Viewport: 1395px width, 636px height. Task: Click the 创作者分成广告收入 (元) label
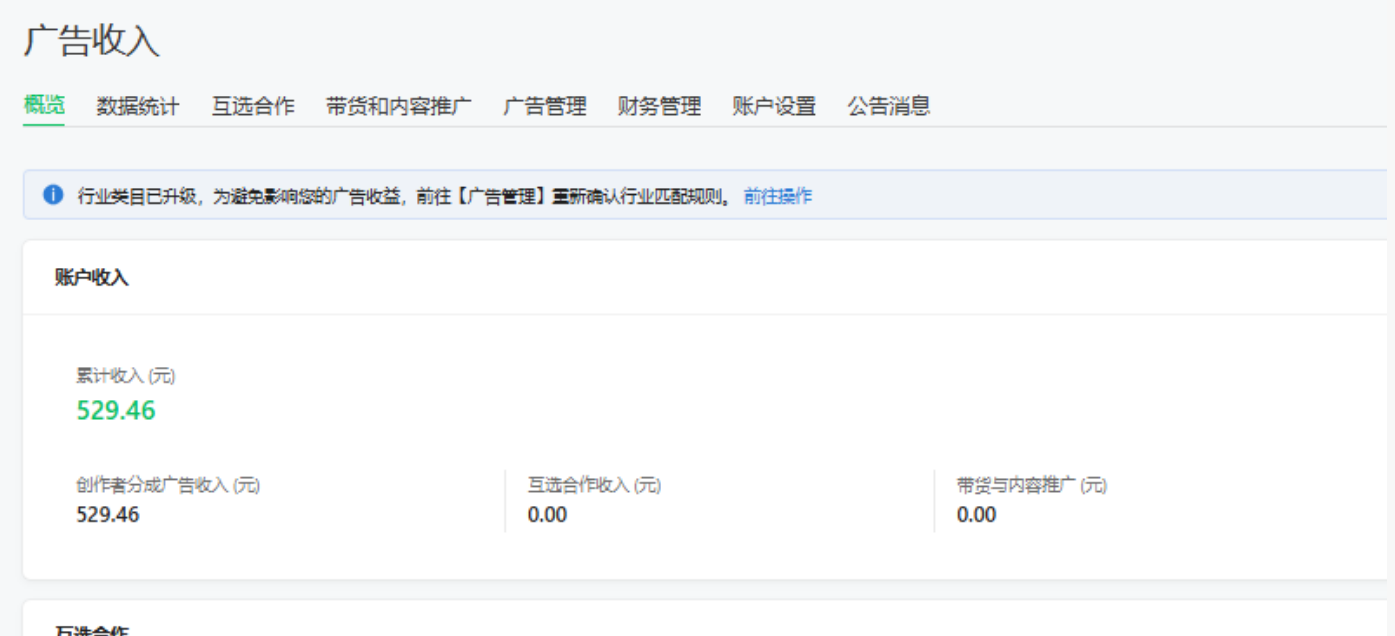click(x=168, y=486)
